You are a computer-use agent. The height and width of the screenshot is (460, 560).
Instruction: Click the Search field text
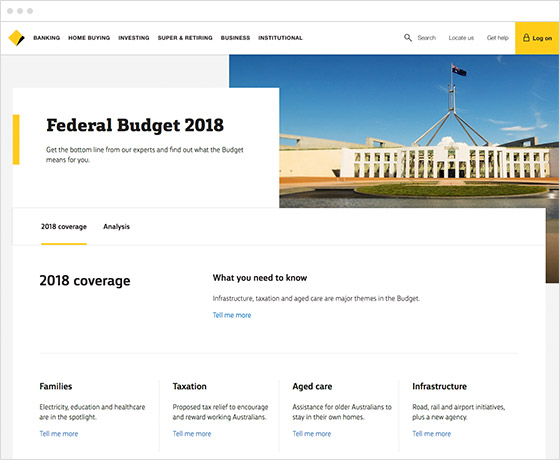coord(427,38)
